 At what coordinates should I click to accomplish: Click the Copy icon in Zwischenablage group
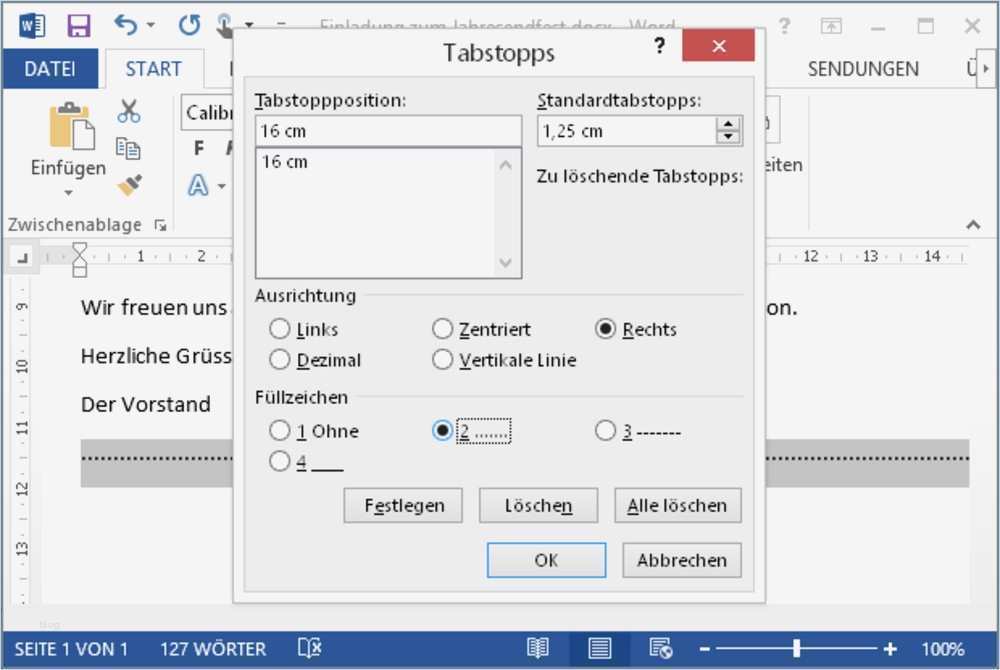[x=129, y=148]
